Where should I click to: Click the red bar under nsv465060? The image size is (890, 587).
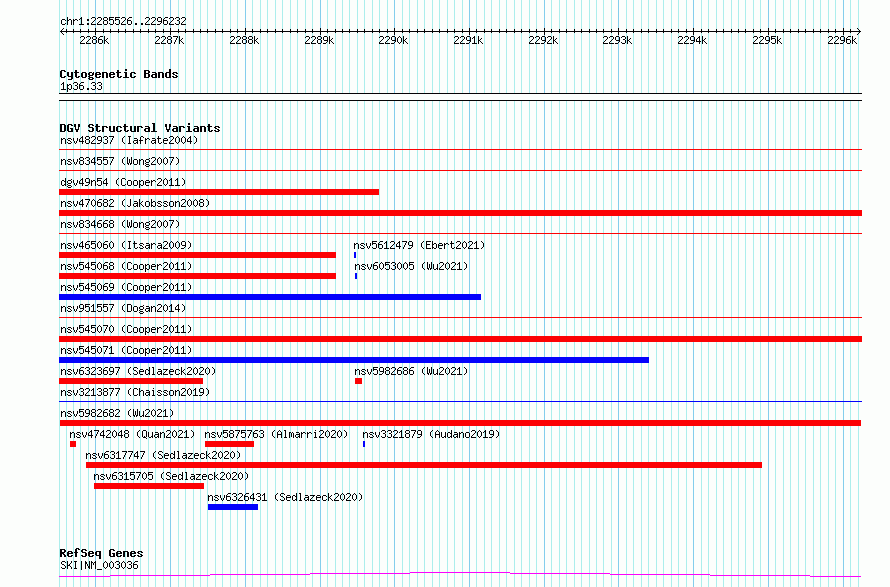pos(198,255)
